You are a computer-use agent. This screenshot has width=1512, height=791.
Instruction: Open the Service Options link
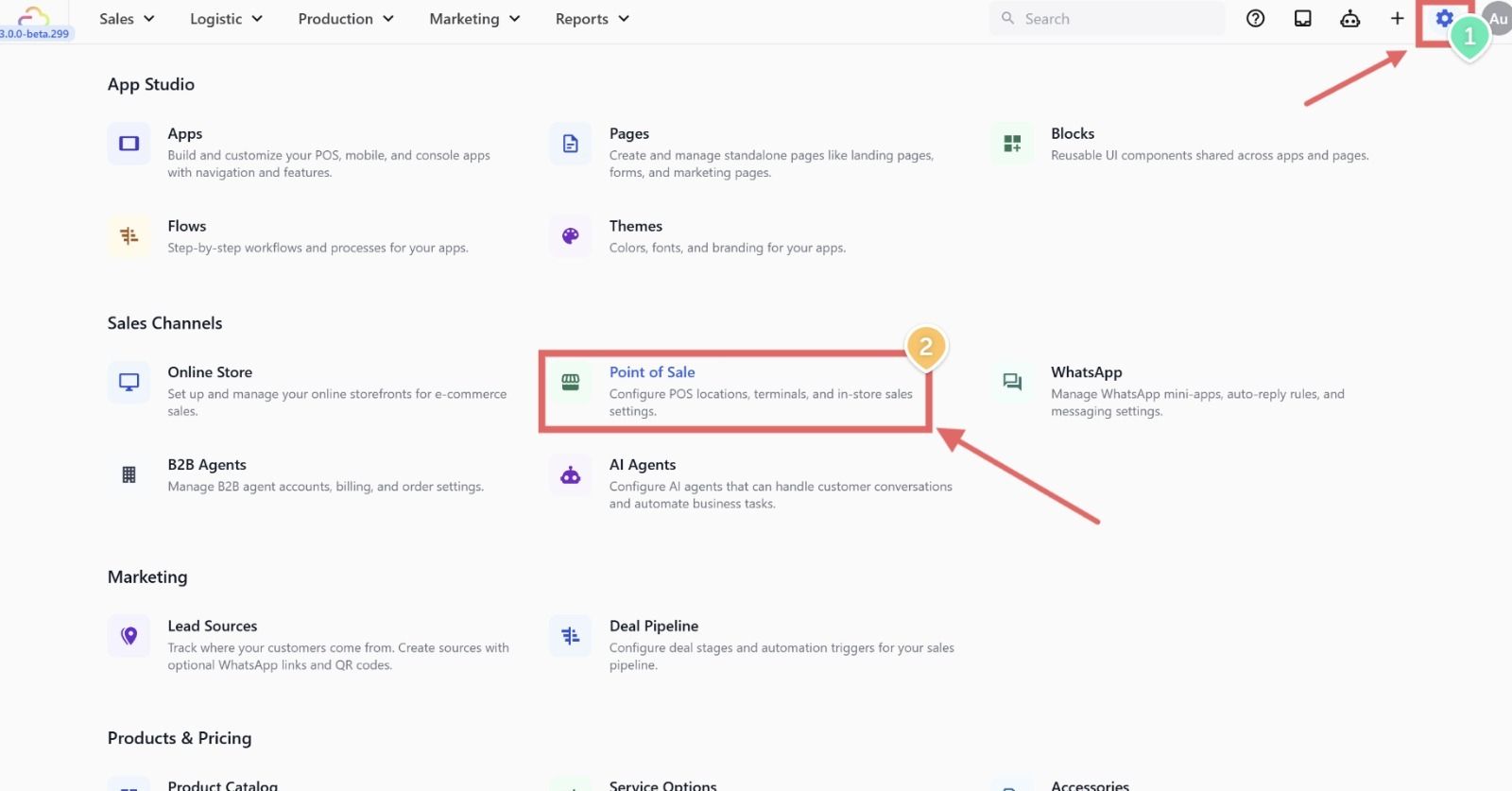tap(663, 785)
